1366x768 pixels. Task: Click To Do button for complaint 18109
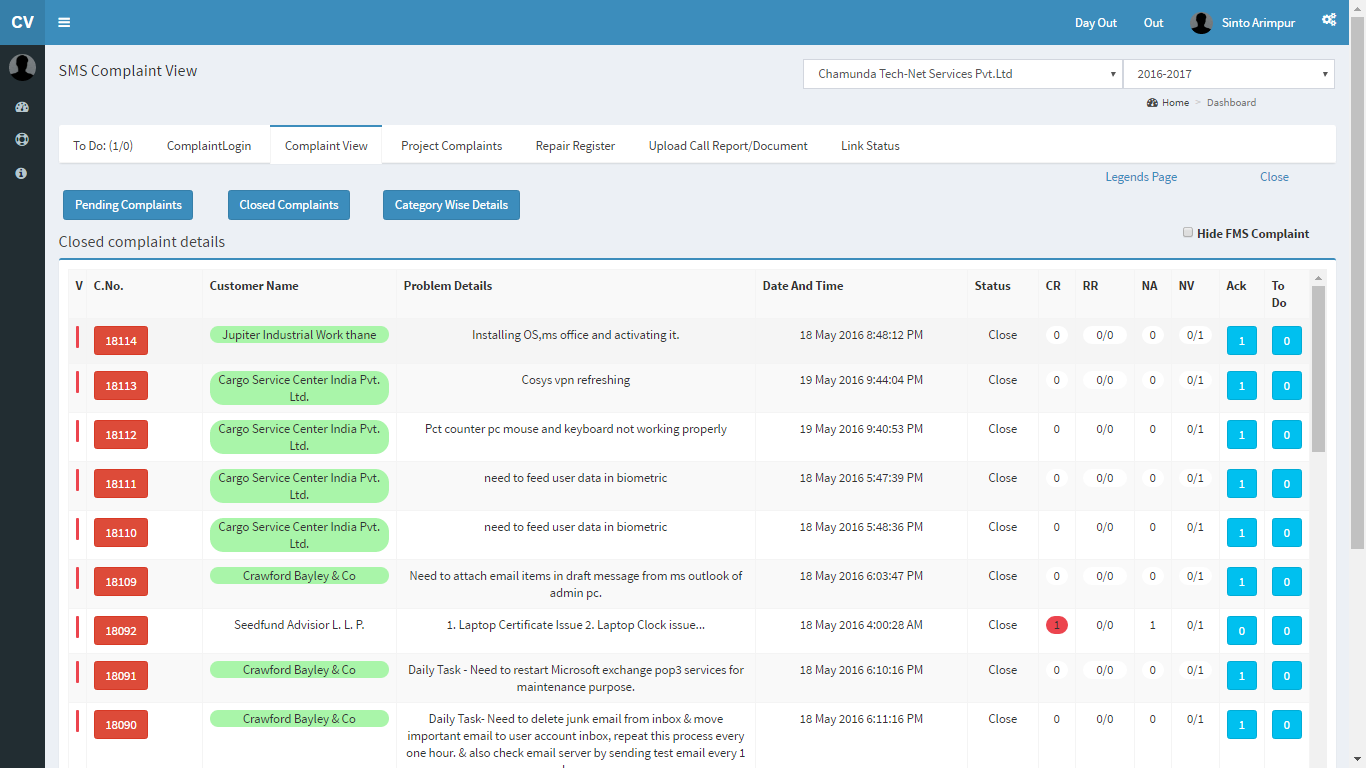1287,582
